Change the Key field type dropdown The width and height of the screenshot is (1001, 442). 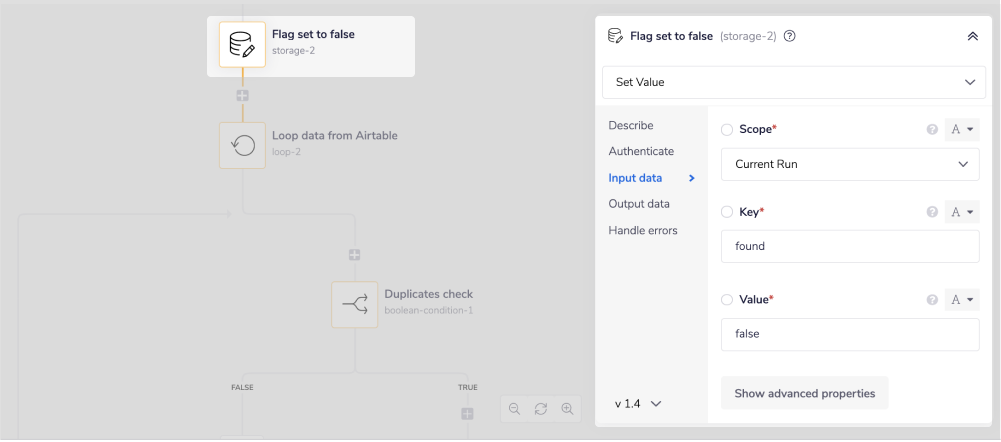pyautogui.click(x=962, y=212)
